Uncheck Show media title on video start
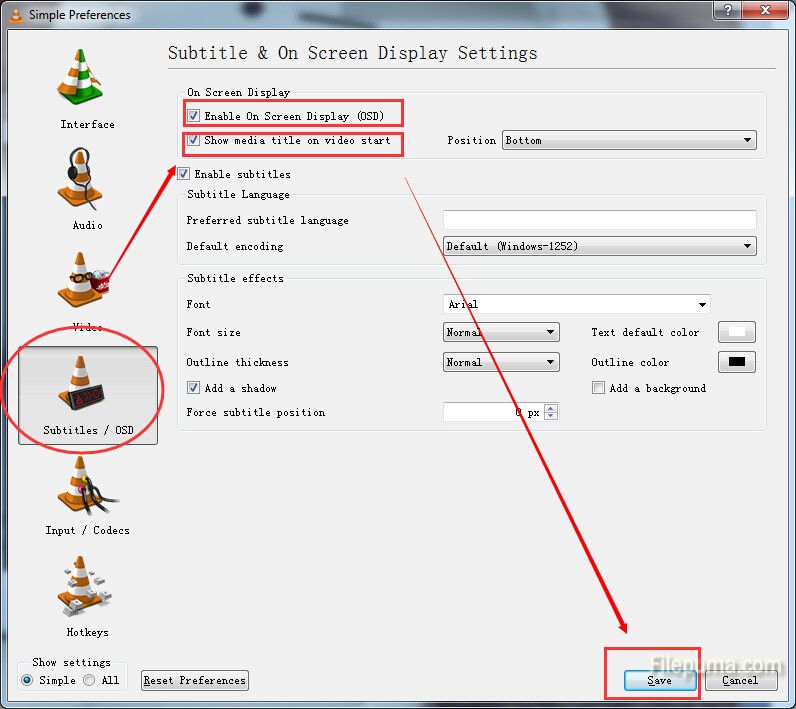This screenshot has height=709, width=796. click(194, 141)
